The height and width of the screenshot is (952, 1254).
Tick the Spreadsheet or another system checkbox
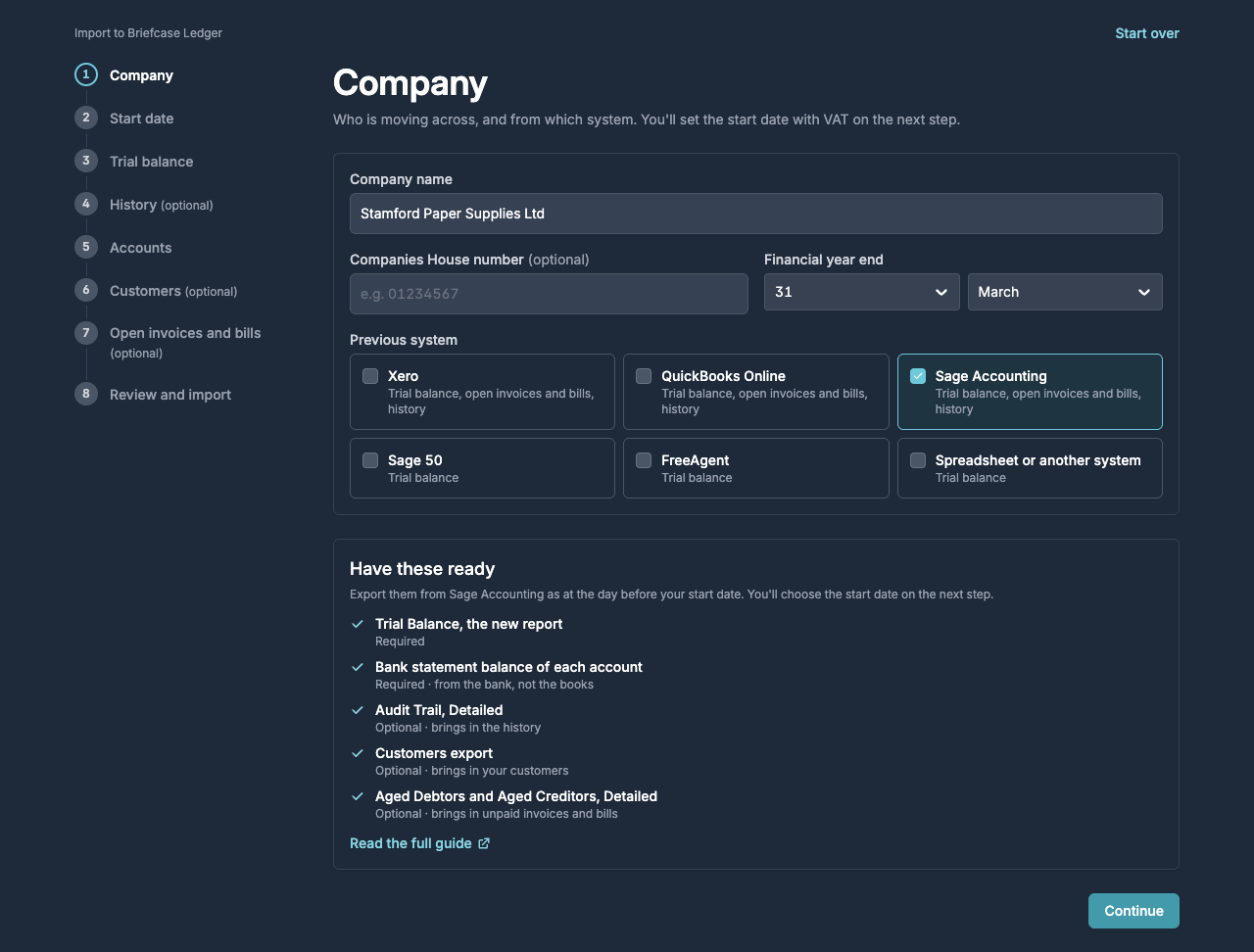click(918, 460)
